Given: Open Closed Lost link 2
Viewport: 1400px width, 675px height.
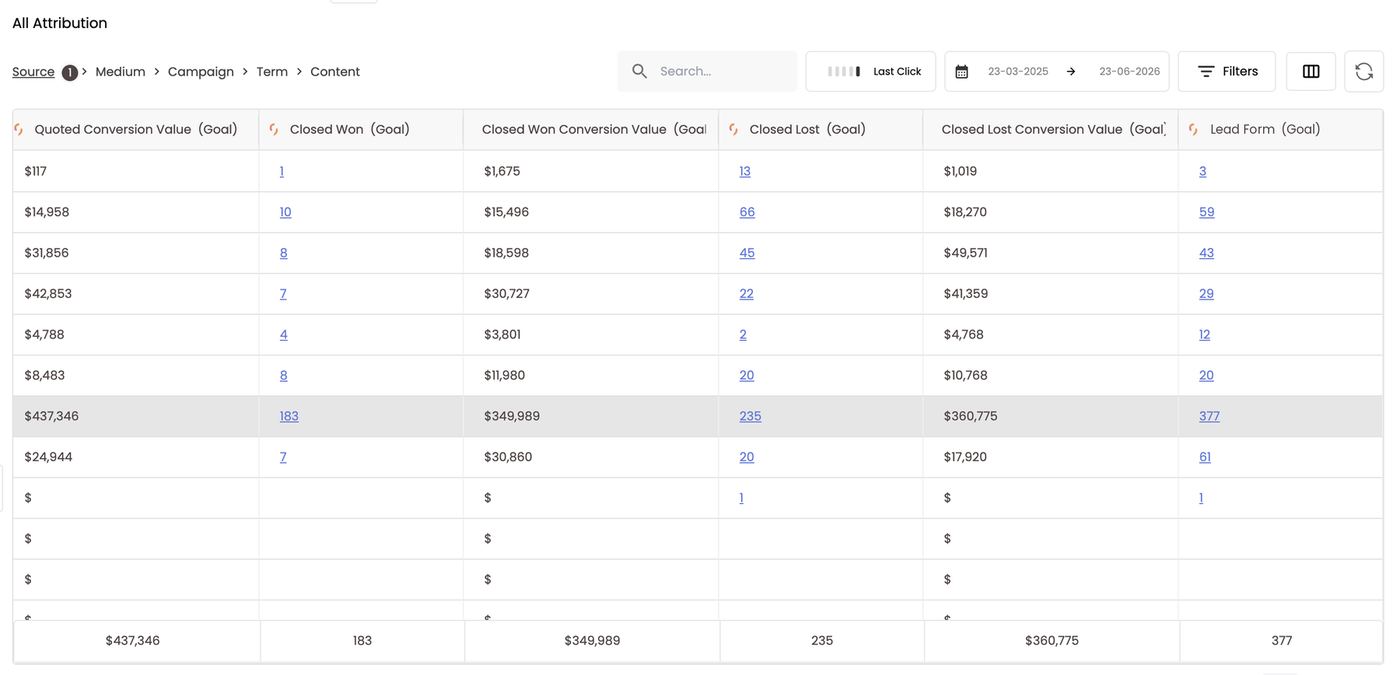Looking at the screenshot, I should 743,335.
